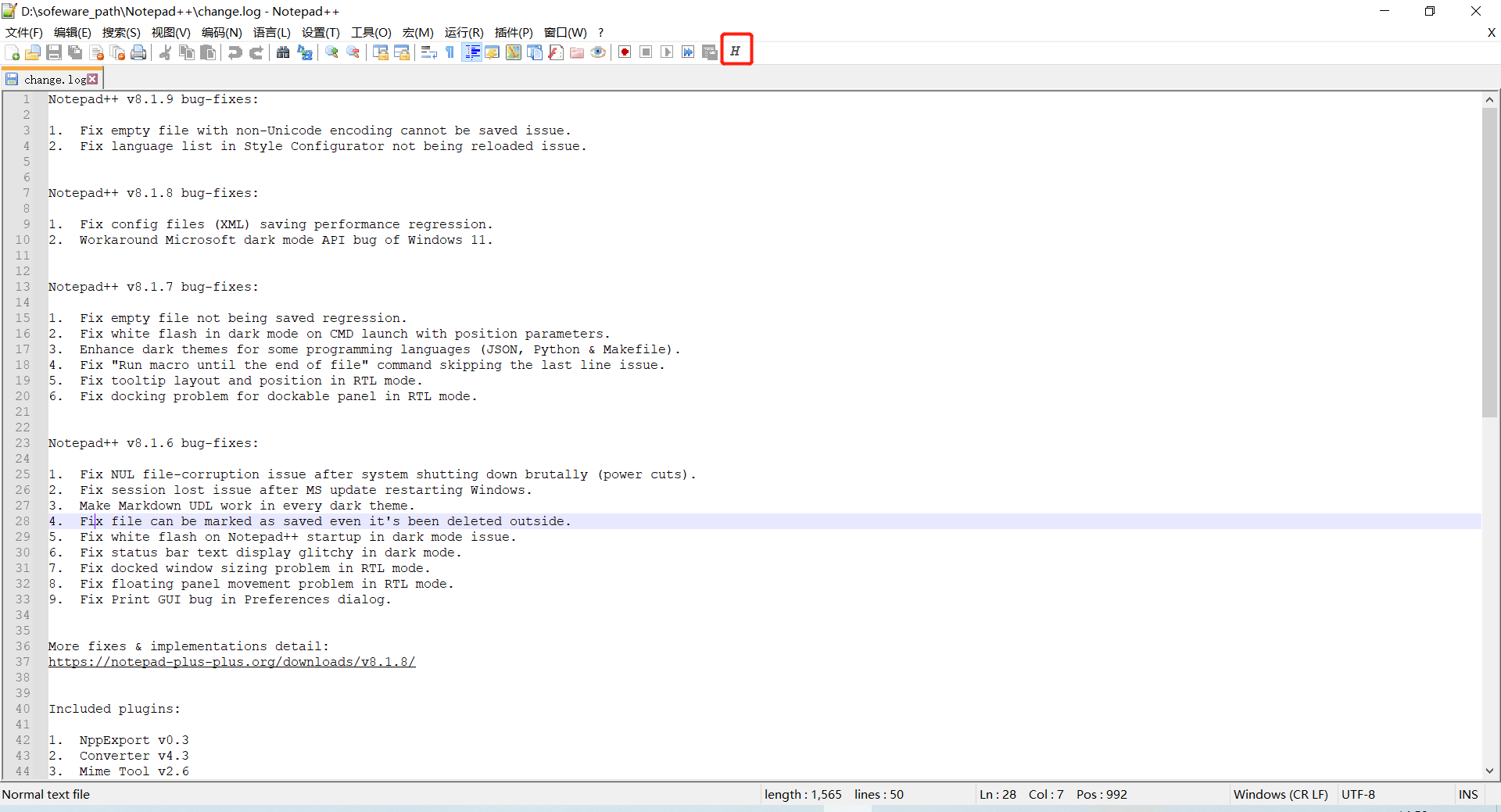Open the 运行(R) menu
This screenshot has height=812, width=1501.
464,32
